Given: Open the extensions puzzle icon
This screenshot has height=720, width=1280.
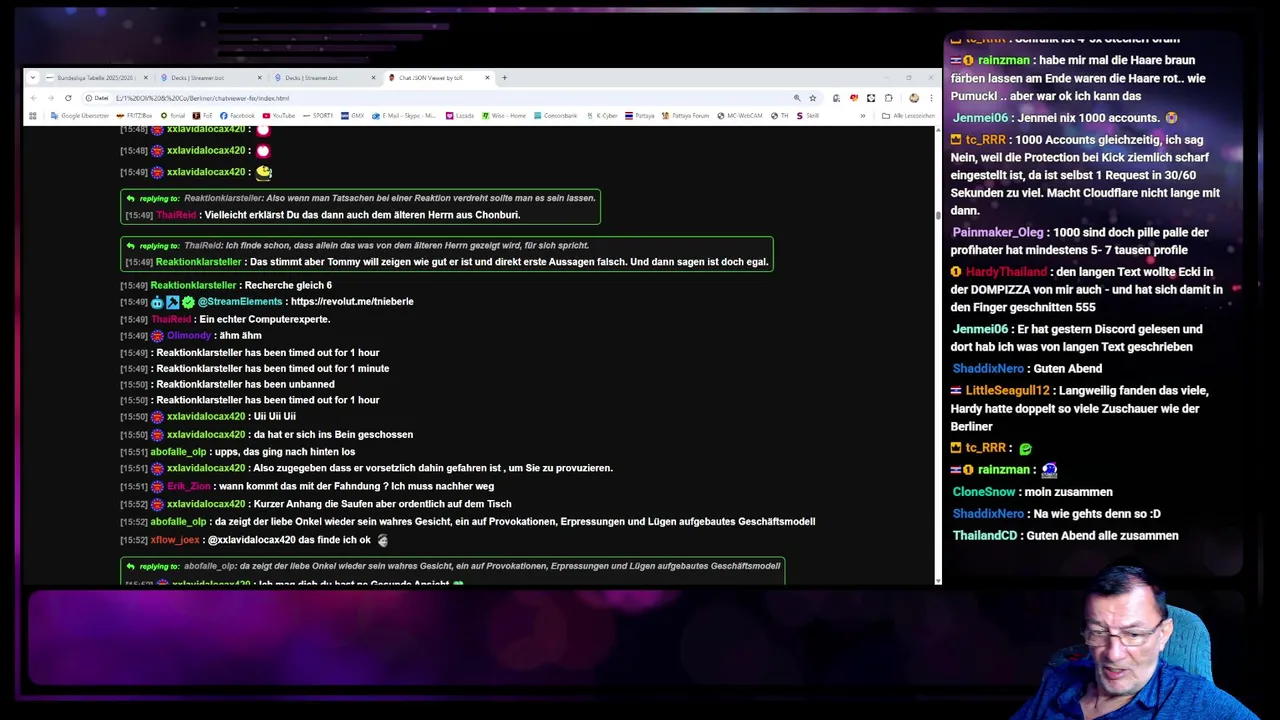Looking at the screenshot, I should (888, 98).
